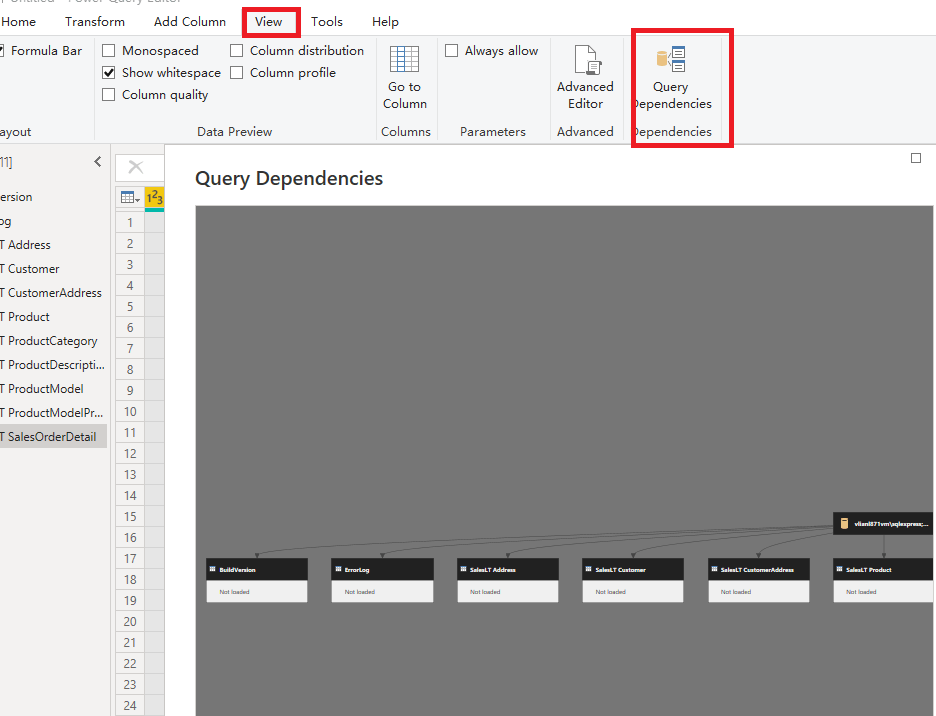Screen dimensions: 936x716
Task: Click the SalesLT Customer dependency node
Action: pyautogui.click(x=633, y=580)
